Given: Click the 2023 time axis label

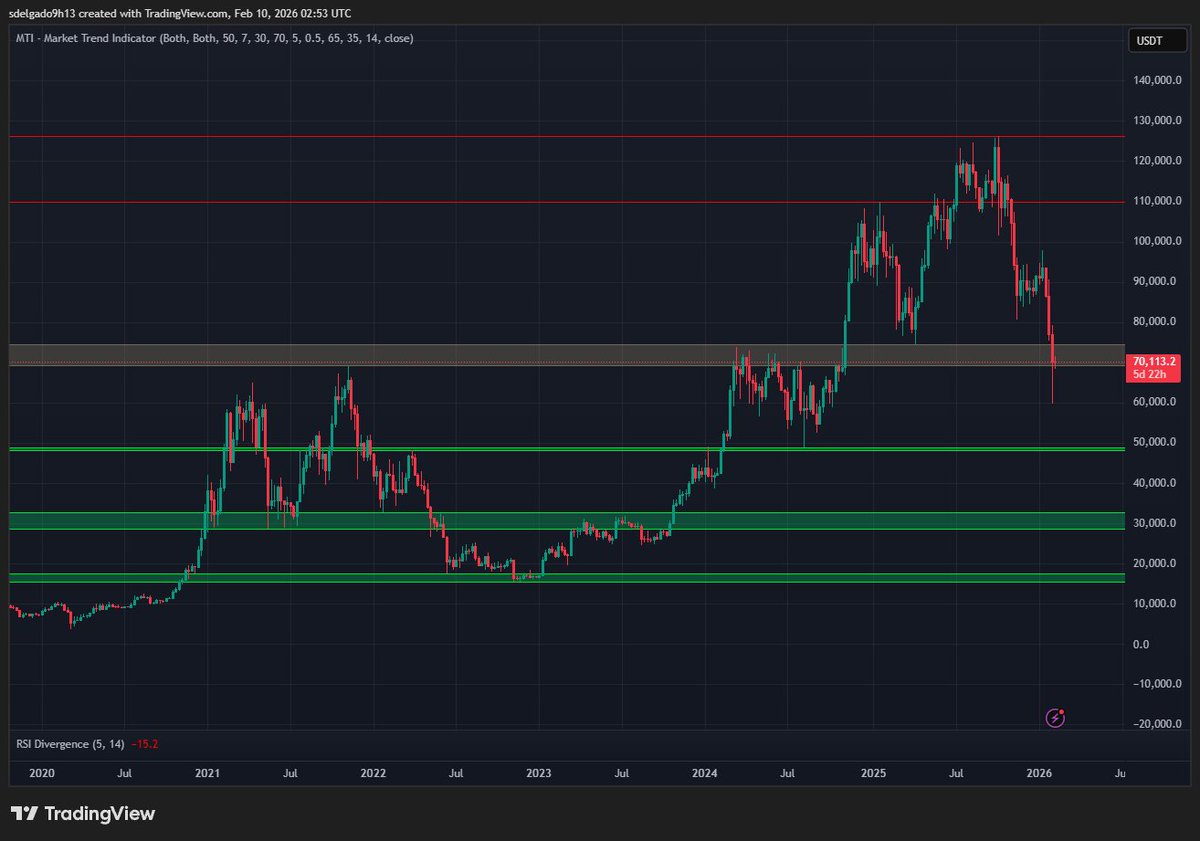Looking at the screenshot, I should 538,773.
